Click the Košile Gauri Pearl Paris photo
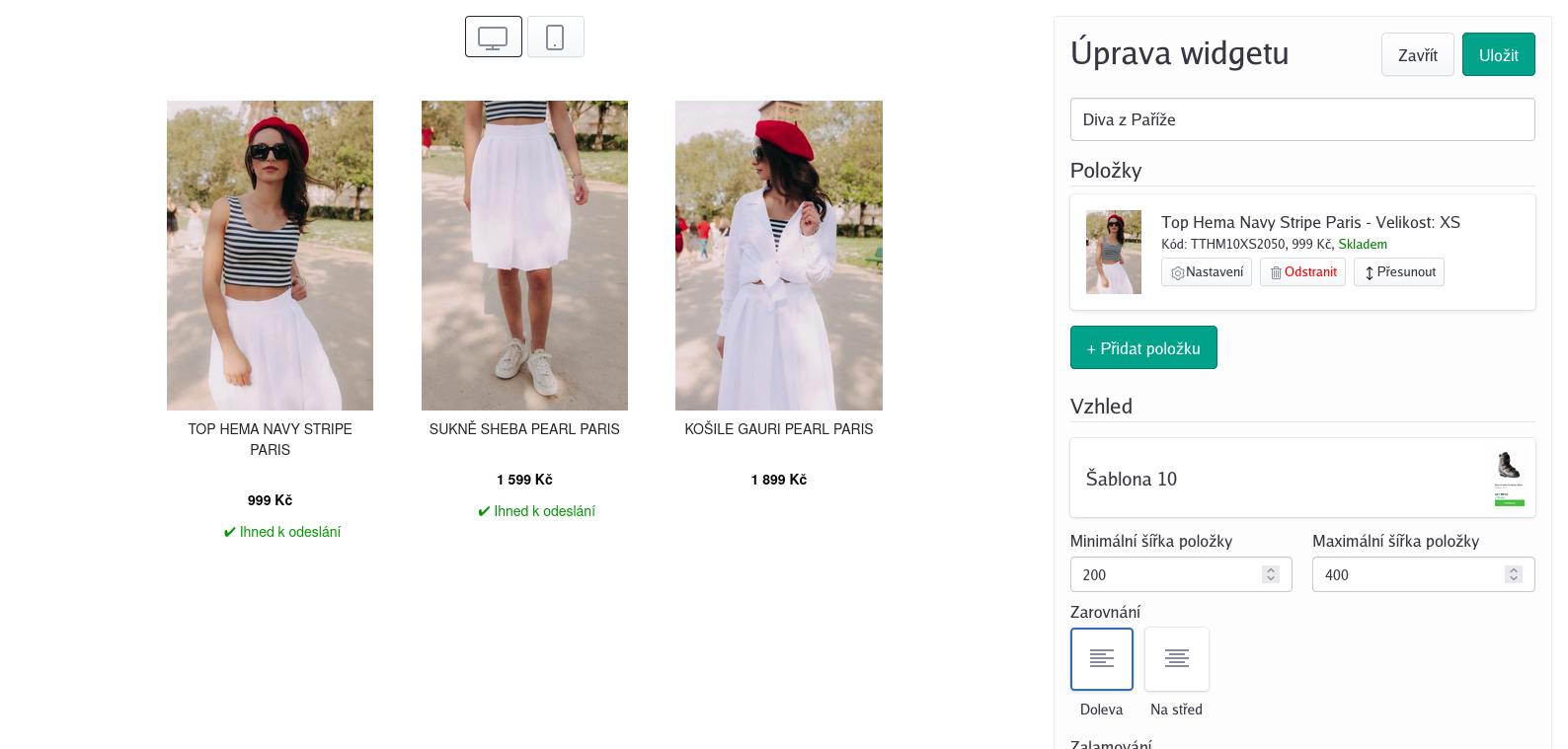 (x=779, y=256)
